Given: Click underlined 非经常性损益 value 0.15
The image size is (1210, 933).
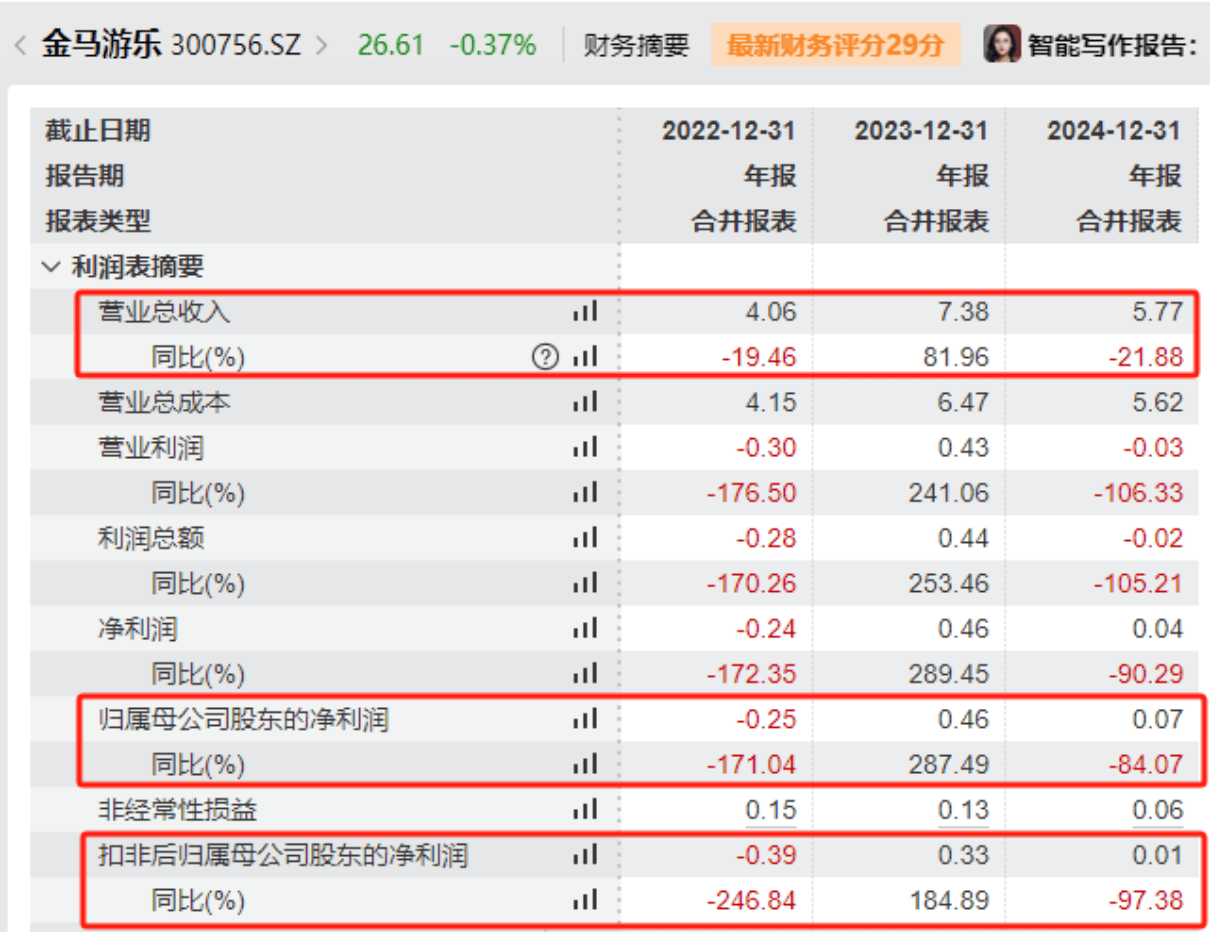Looking at the screenshot, I should [771, 811].
